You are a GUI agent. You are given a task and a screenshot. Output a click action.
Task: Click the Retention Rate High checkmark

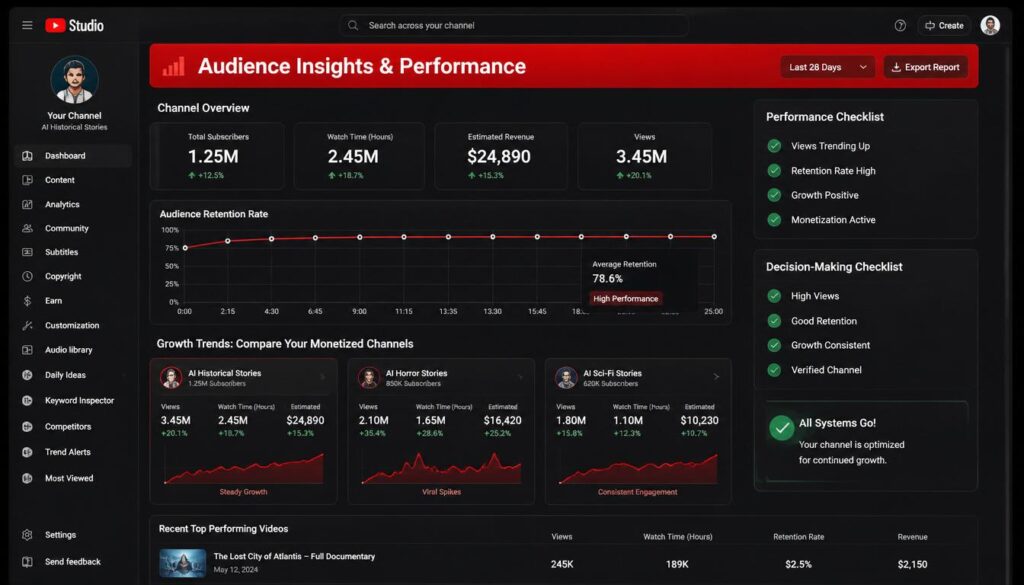775,170
